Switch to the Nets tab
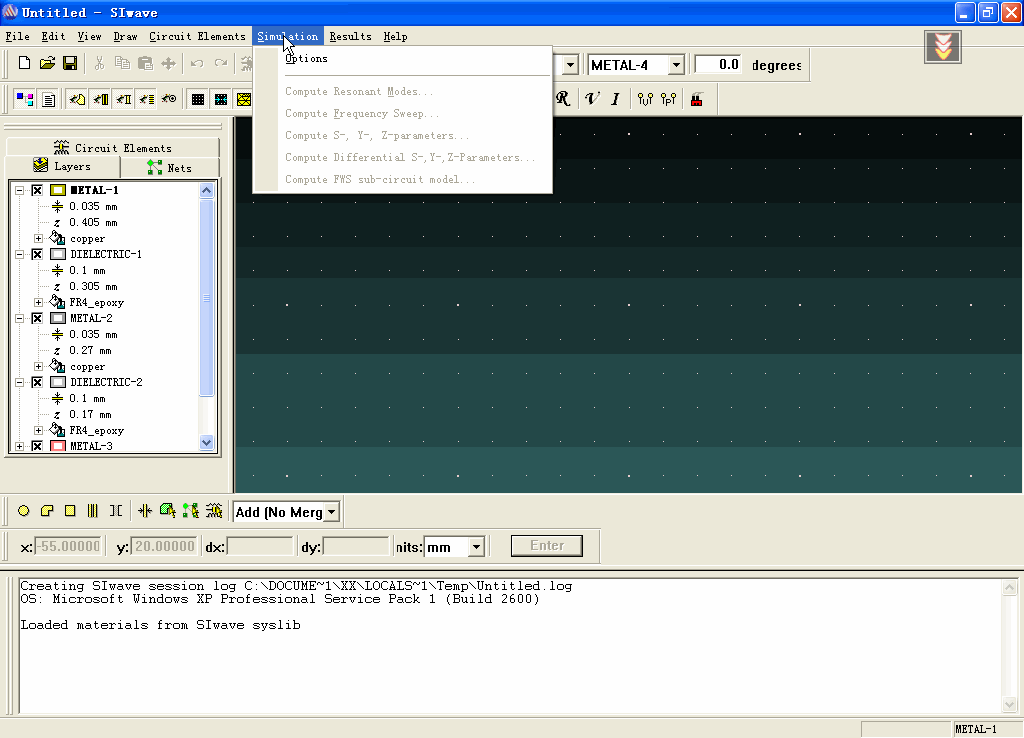 [170, 168]
